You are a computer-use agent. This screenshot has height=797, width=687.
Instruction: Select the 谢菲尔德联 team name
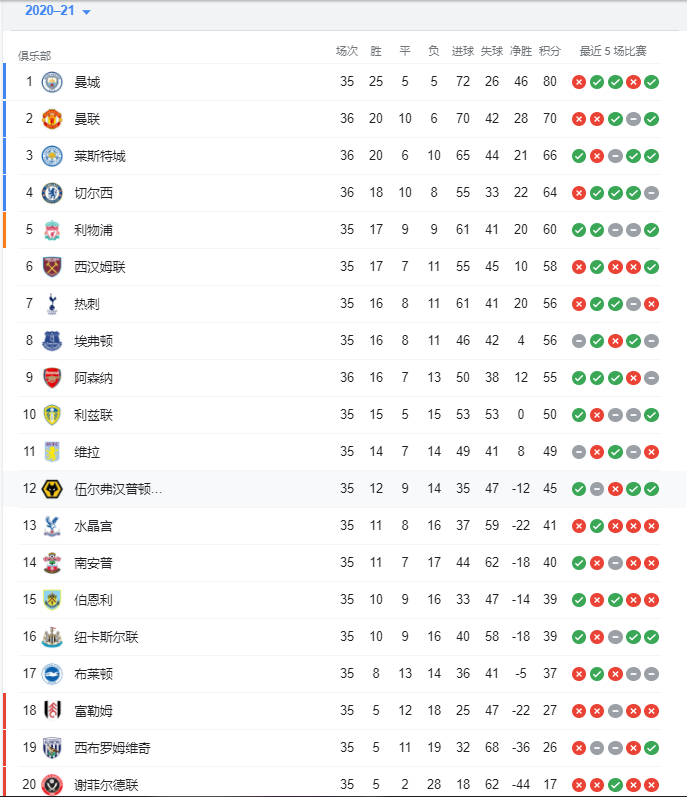coord(106,785)
